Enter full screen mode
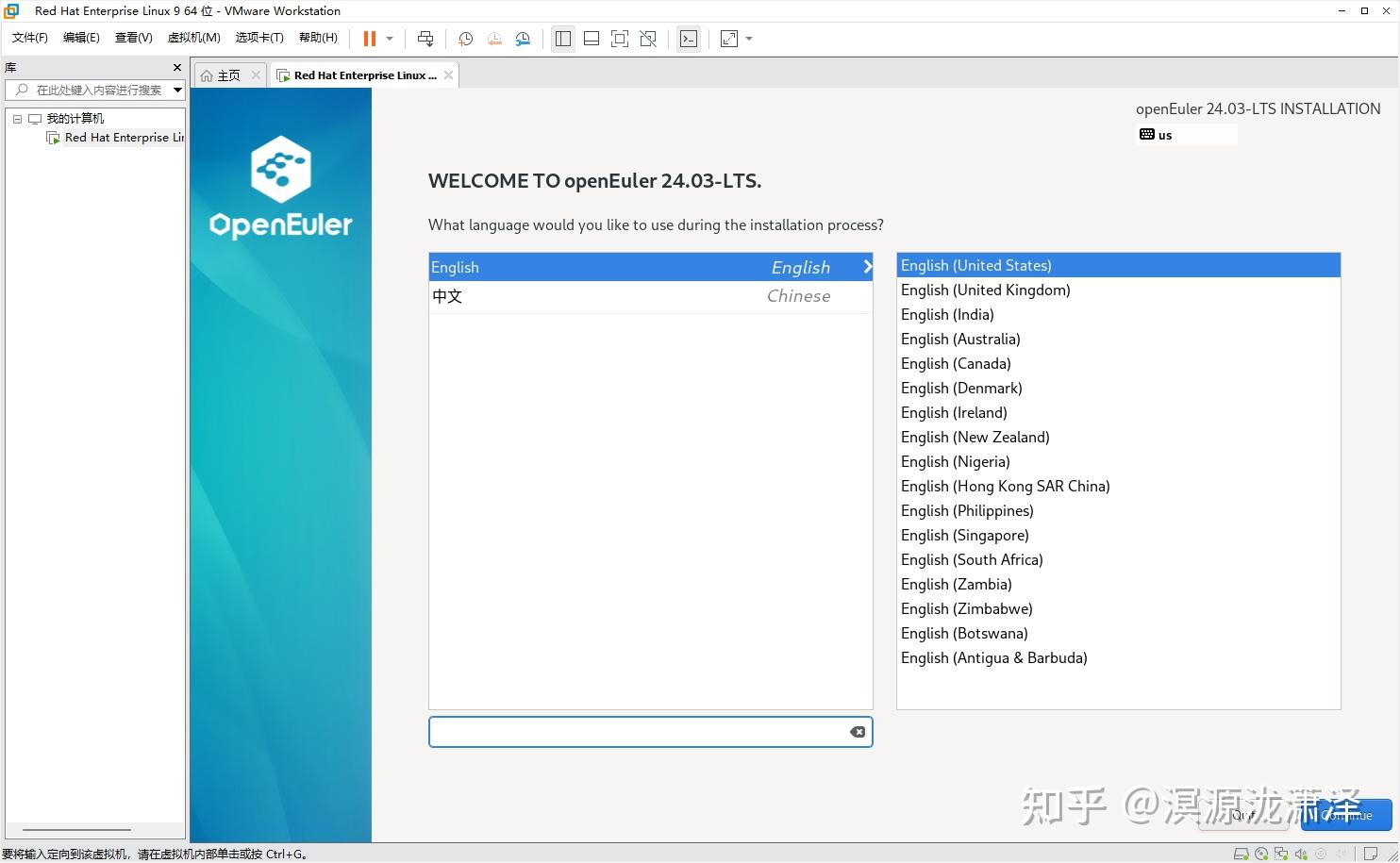The image size is (1400, 863). point(619,39)
